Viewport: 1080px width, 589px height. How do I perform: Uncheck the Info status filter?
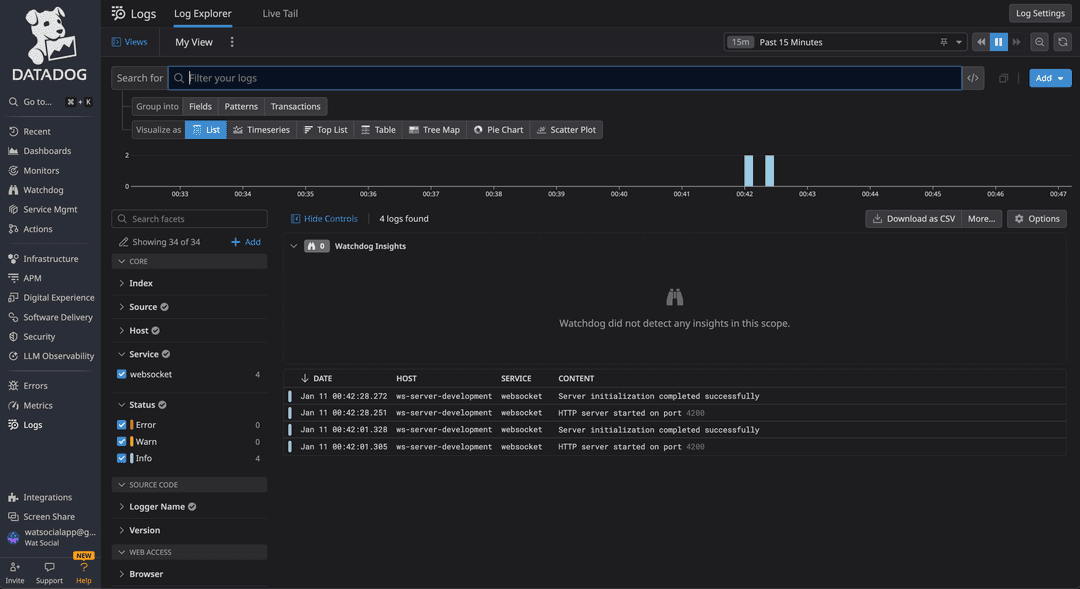click(x=122, y=458)
